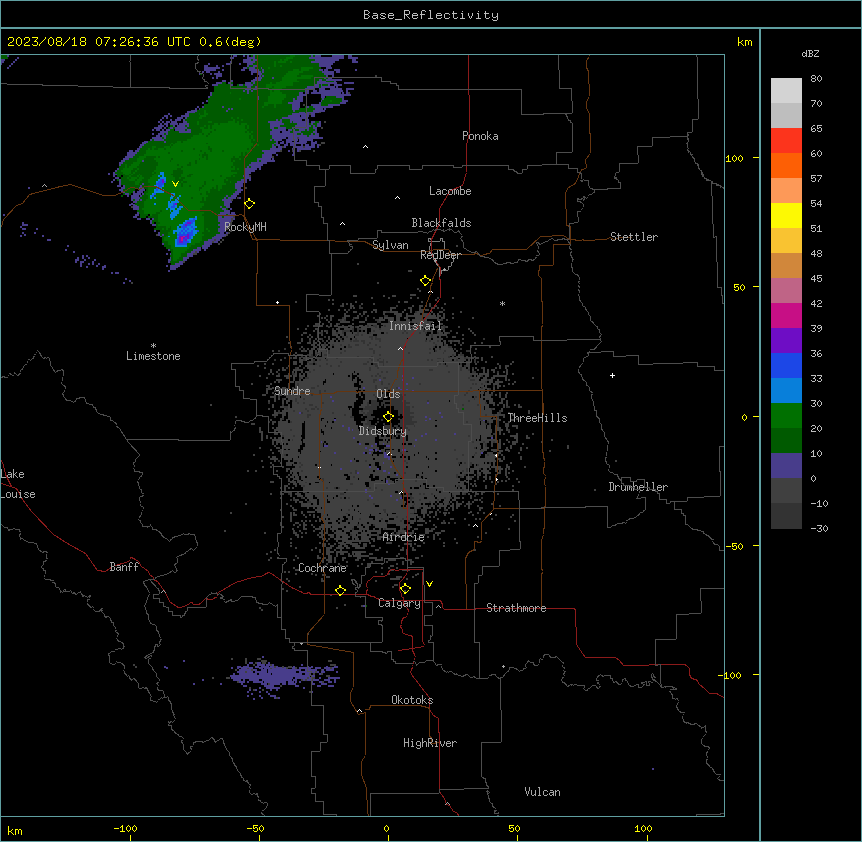Screen dimensions: 862x842
Task: Select the Didsbury city label
Action: click(x=383, y=431)
